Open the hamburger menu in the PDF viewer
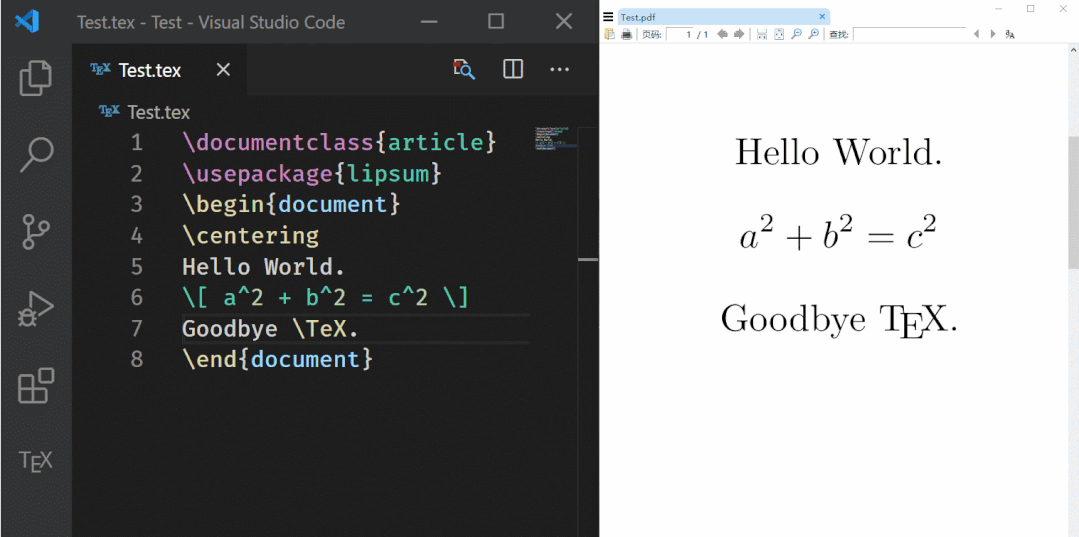Screen dimensions: 1079x537 pyautogui.click(x=608, y=17)
